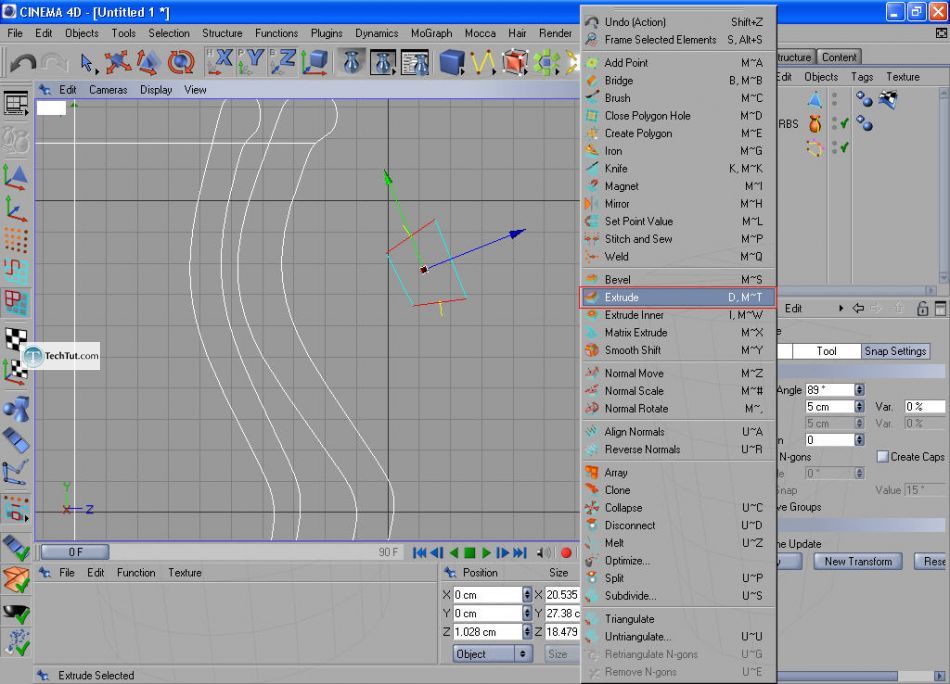Toggle the X axis lock icon
The height and width of the screenshot is (684, 950).
tap(219, 62)
